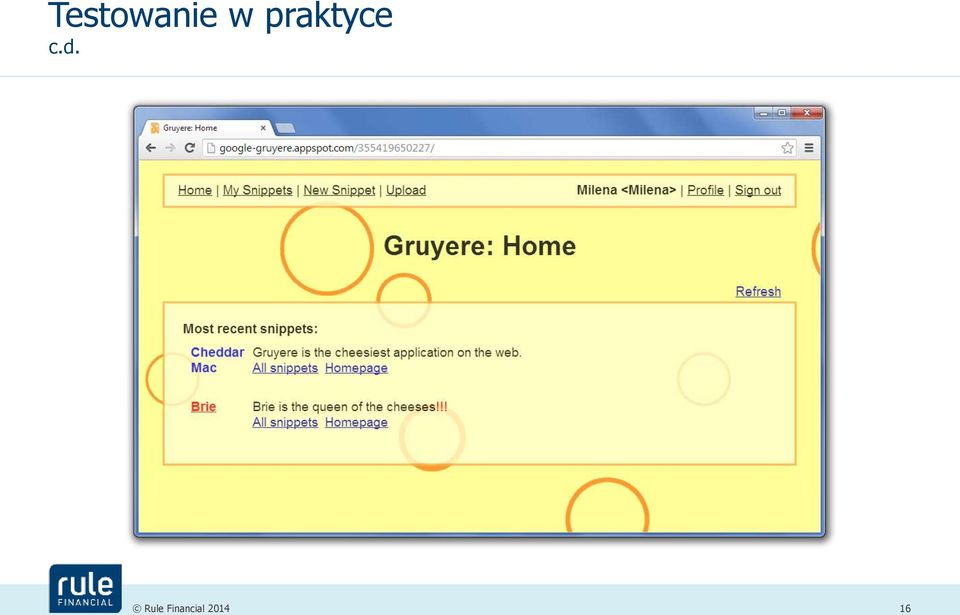Open Cheddar Mac author link
This screenshot has width=960, height=615.
click(217, 360)
